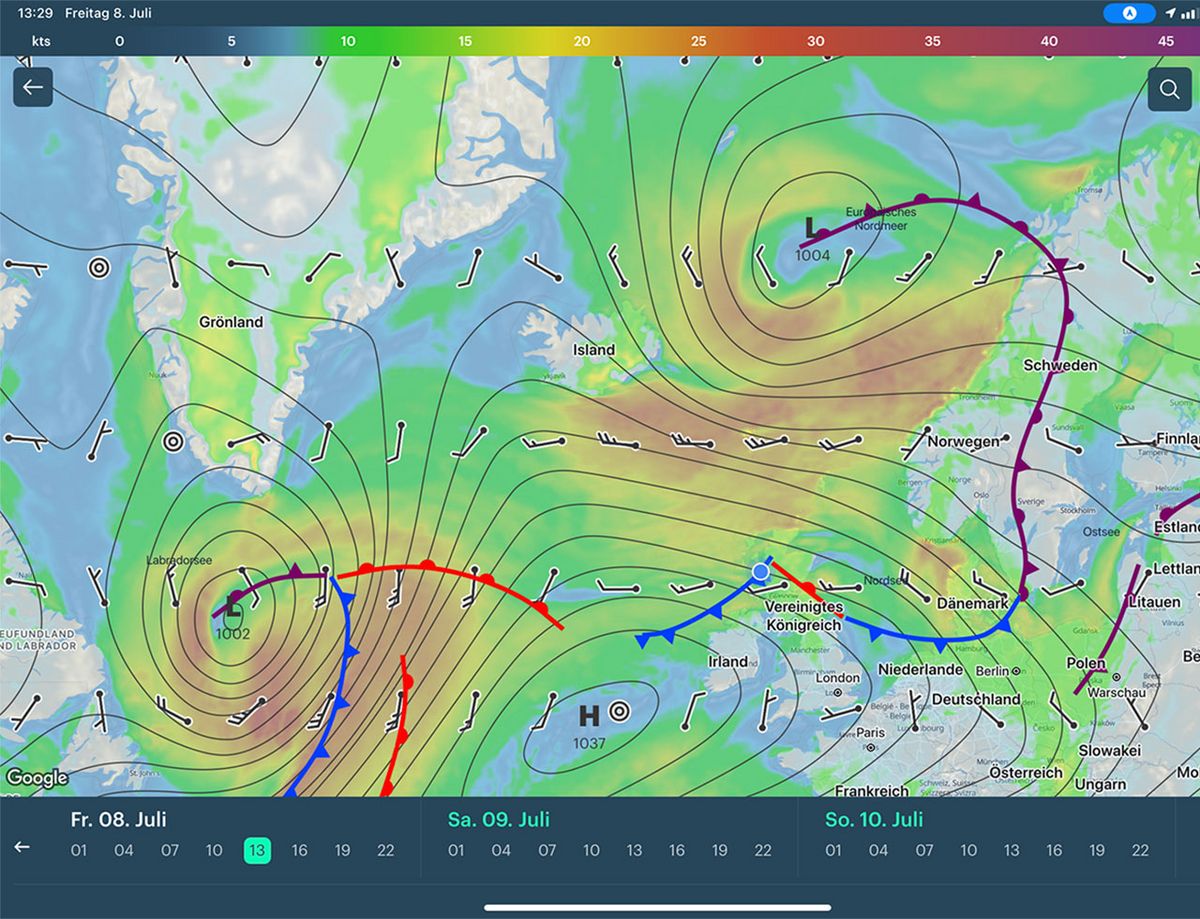Select hour 04 on So. 10. Juli
Viewport: 1200px width, 919px height.
878,850
